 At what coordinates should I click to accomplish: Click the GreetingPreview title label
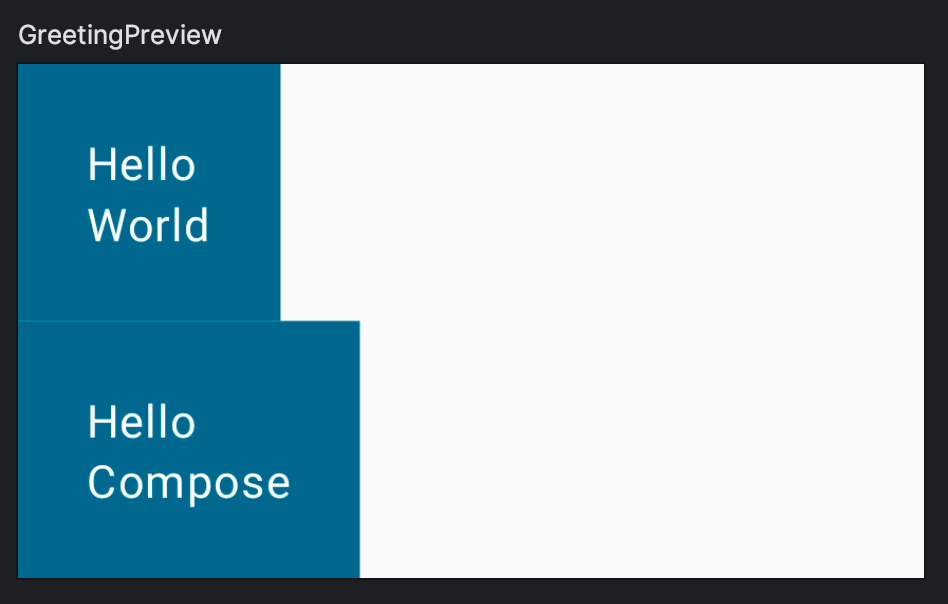pos(120,35)
